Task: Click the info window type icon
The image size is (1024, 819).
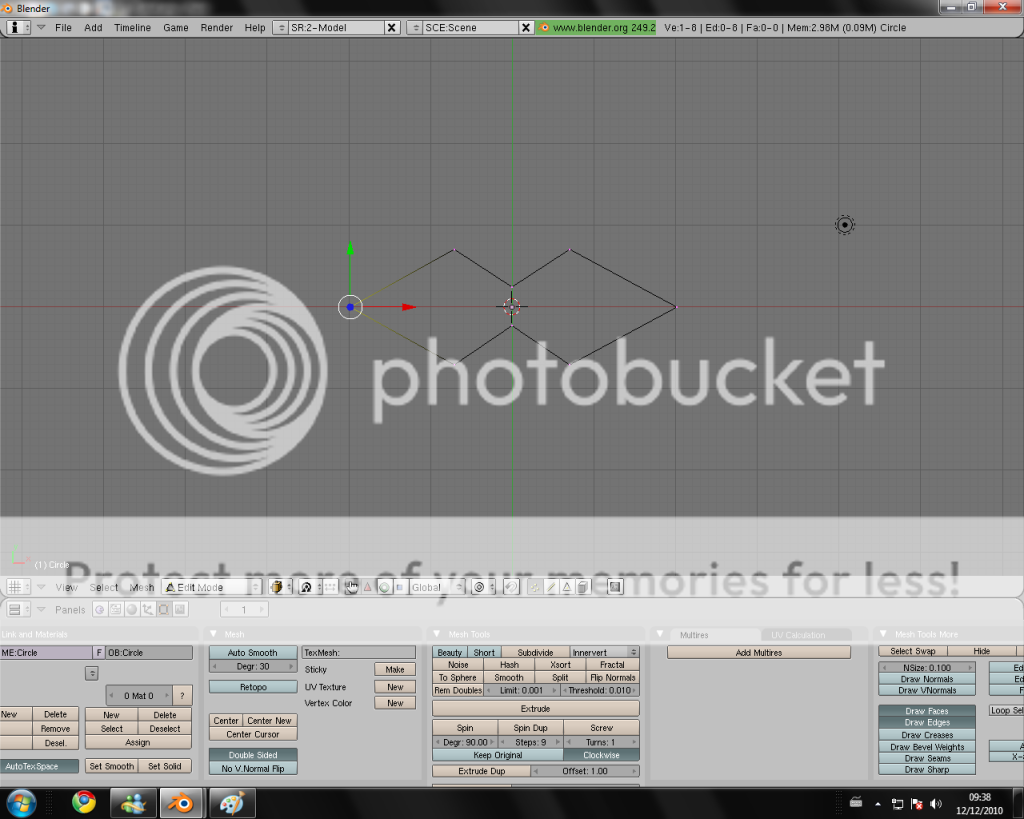Action: [18, 27]
